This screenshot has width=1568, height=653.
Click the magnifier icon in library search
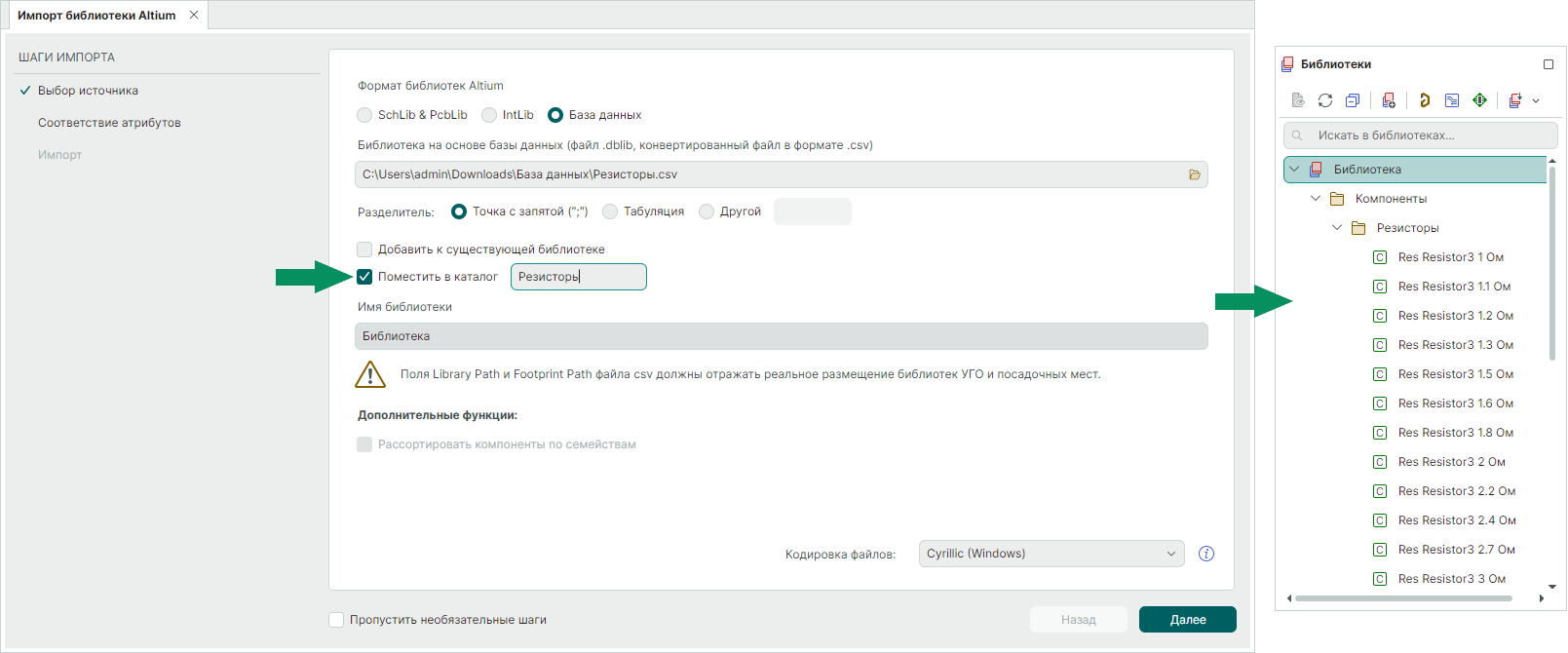click(1297, 135)
